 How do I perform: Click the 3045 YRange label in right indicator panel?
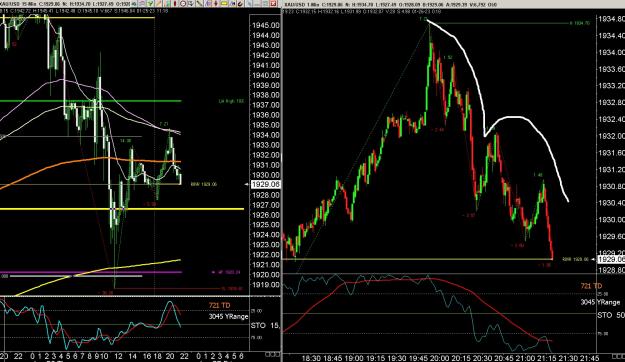pos(600,302)
